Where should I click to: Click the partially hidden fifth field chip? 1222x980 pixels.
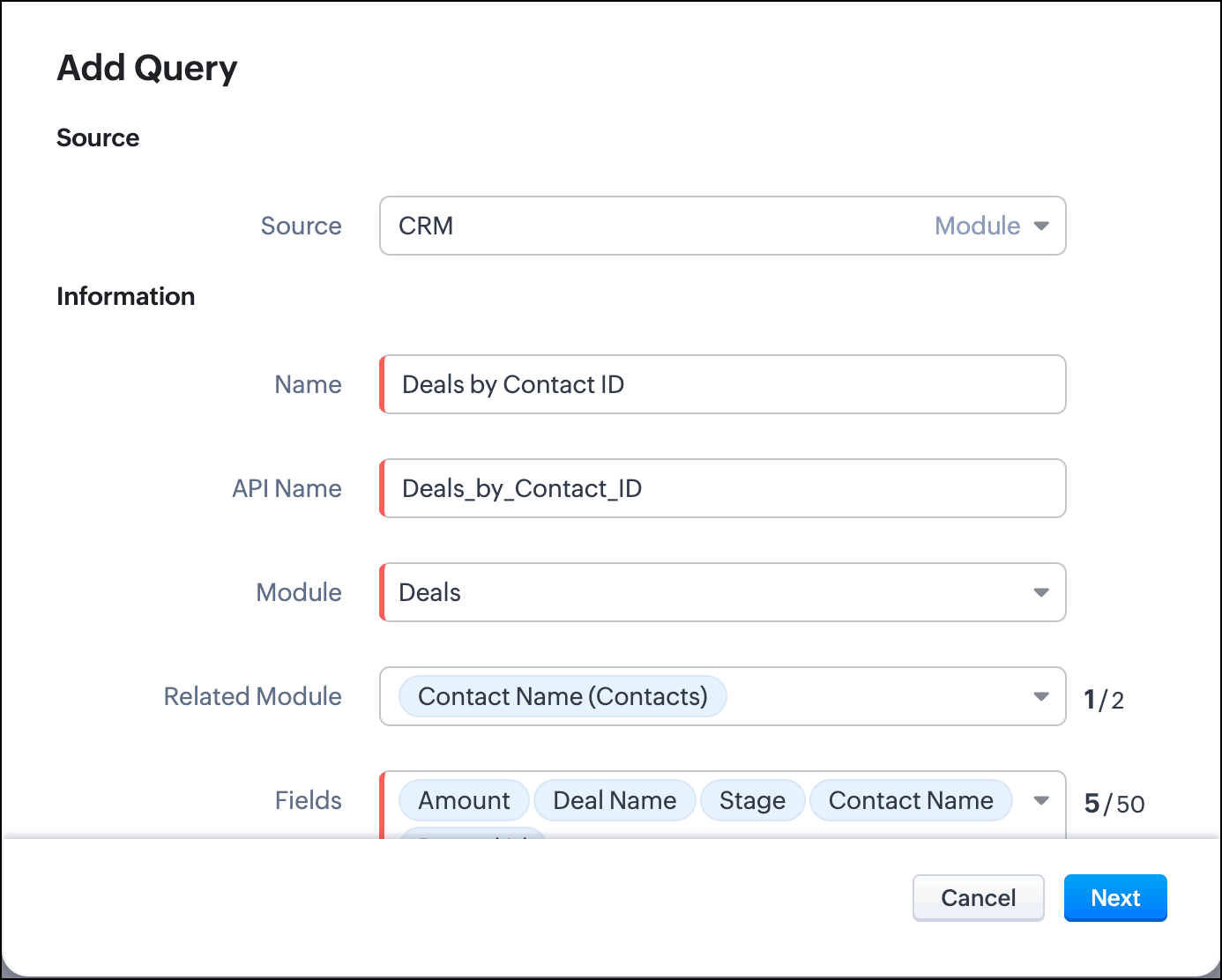pos(473,833)
